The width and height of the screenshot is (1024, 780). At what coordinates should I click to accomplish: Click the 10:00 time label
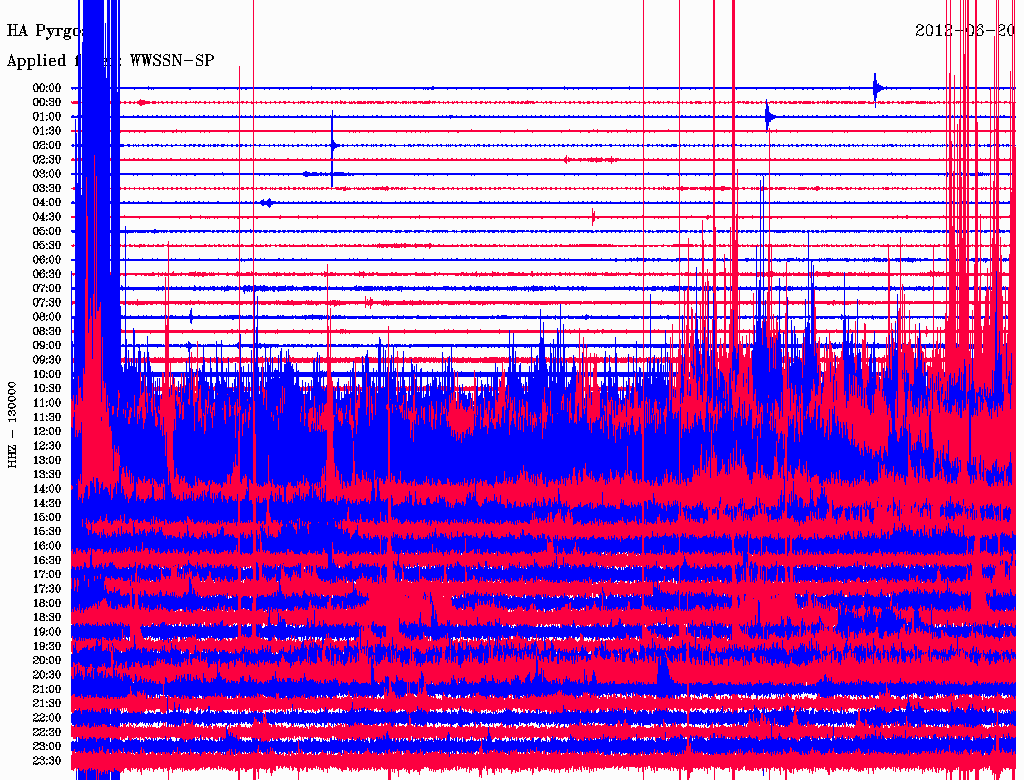coord(47,374)
